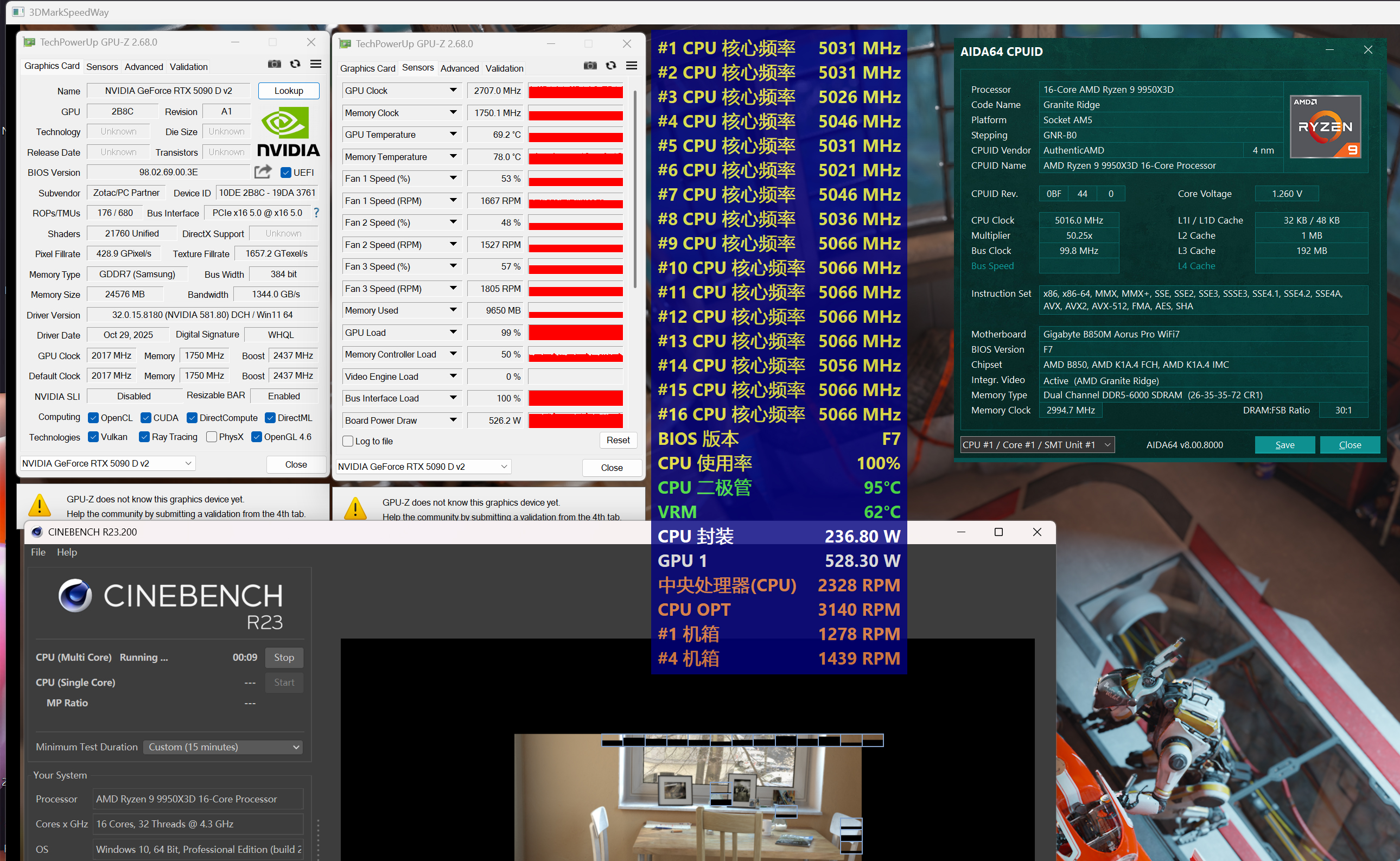The image size is (1400, 861).
Task: Toggle the UEFI checkbox in GPU-Z
Action: click(286, 172)
